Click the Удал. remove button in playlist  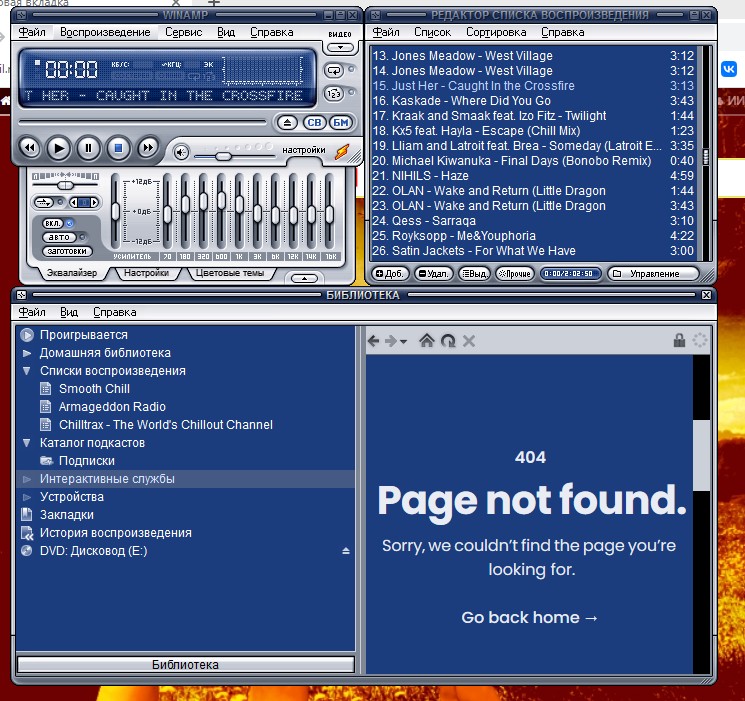pyautogui.click(x=433, y=274)
